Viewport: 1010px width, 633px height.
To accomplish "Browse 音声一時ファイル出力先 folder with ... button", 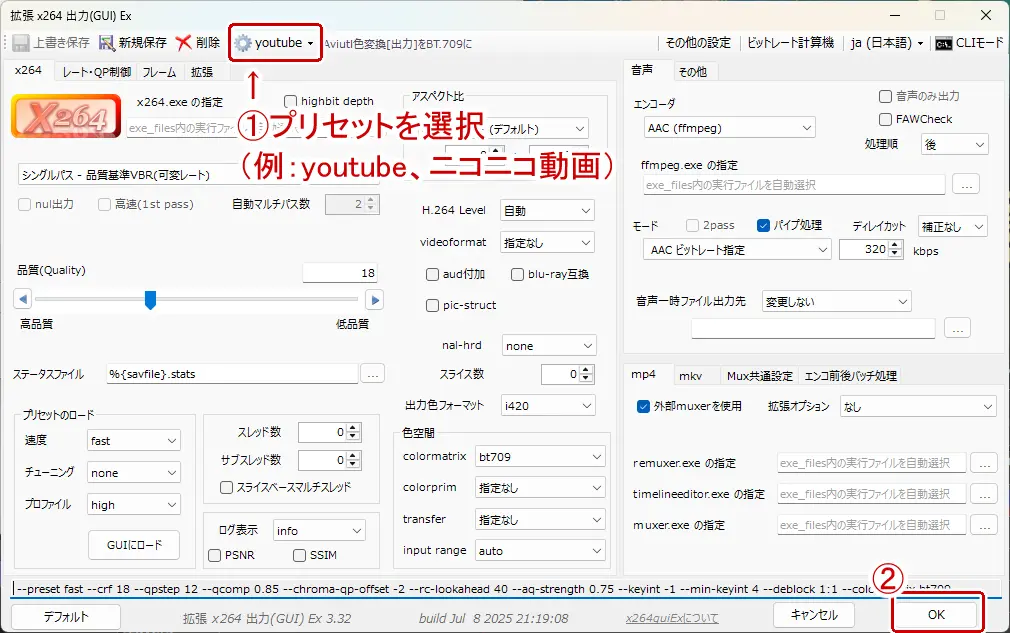I will click(x=957, y=329).
